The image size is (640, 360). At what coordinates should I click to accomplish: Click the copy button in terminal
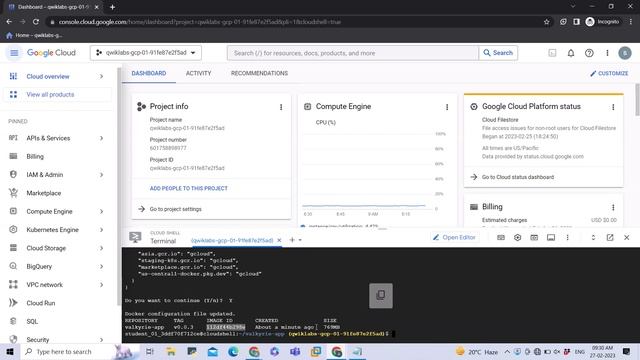(381, 296)
